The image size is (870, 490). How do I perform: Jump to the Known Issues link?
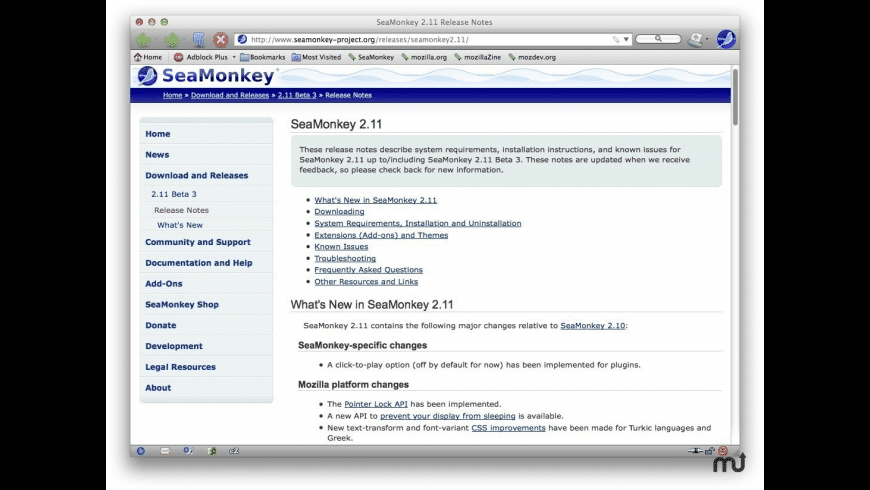pyautogui.click(x=341, y=246)
